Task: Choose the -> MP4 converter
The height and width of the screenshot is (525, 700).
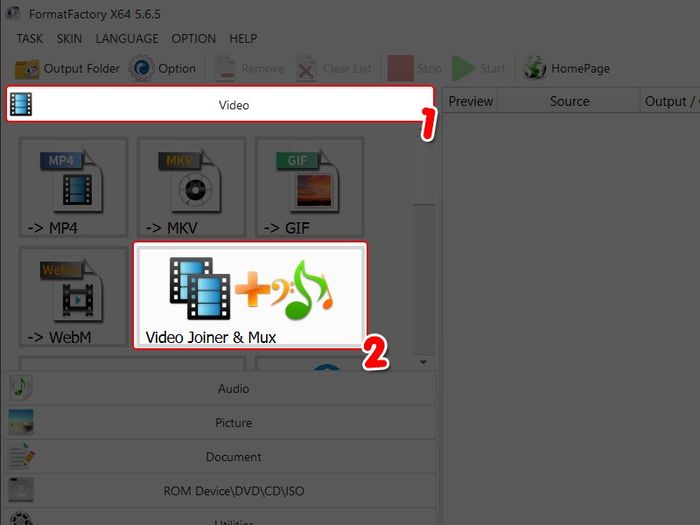Action: [74, 187]
